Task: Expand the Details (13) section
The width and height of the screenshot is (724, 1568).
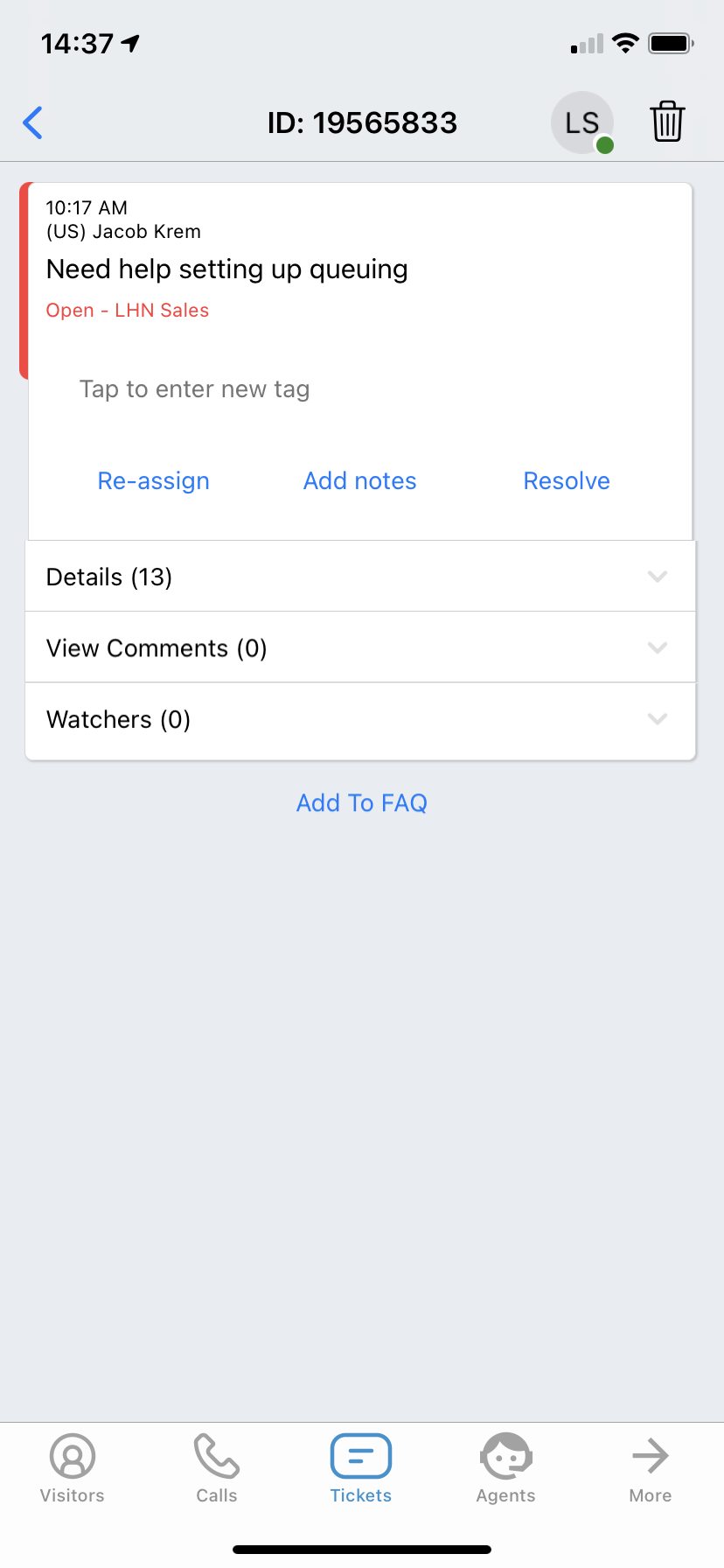Action: click(x=360, y=577)
